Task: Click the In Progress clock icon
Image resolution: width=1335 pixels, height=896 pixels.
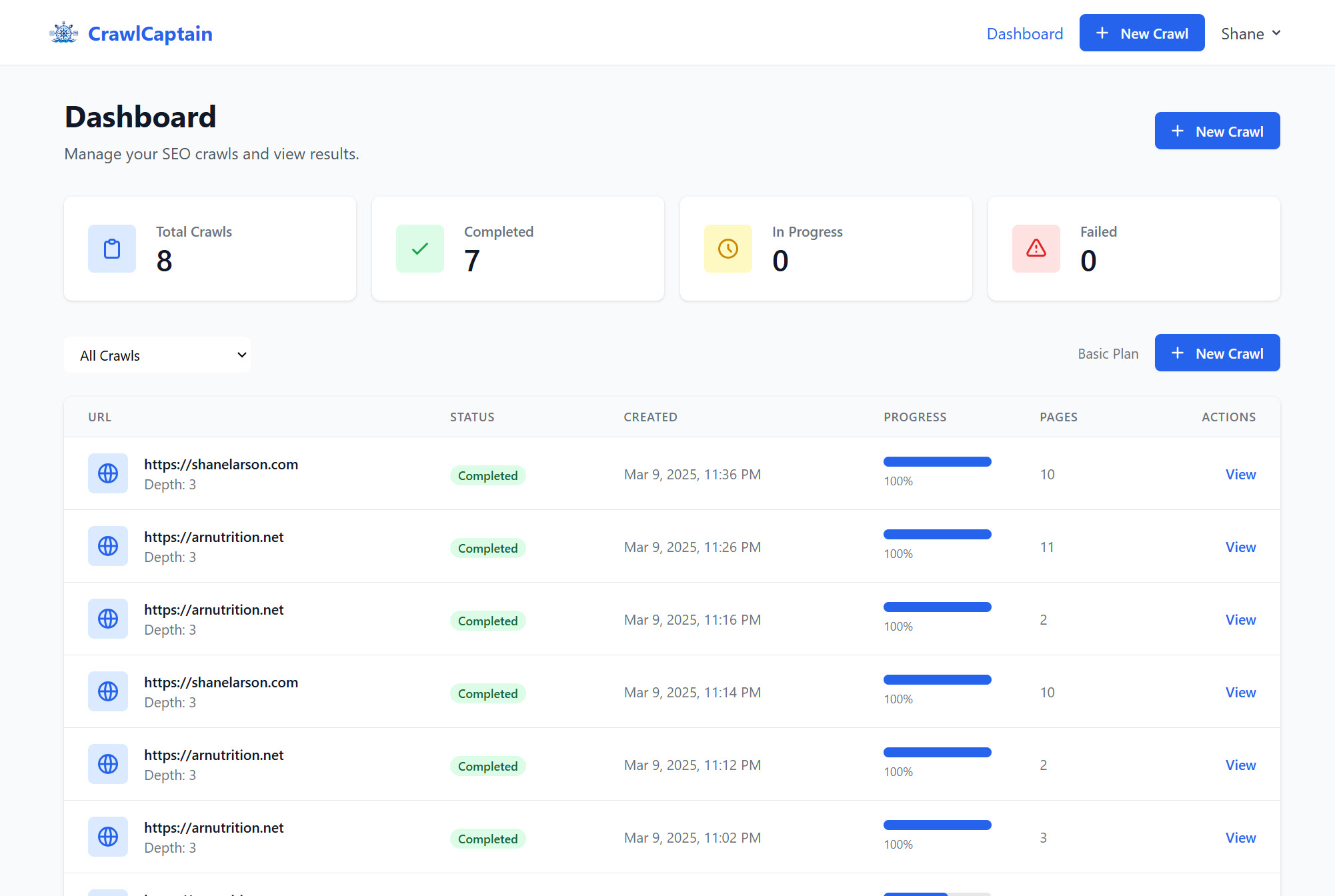Action: pos(728,249)
